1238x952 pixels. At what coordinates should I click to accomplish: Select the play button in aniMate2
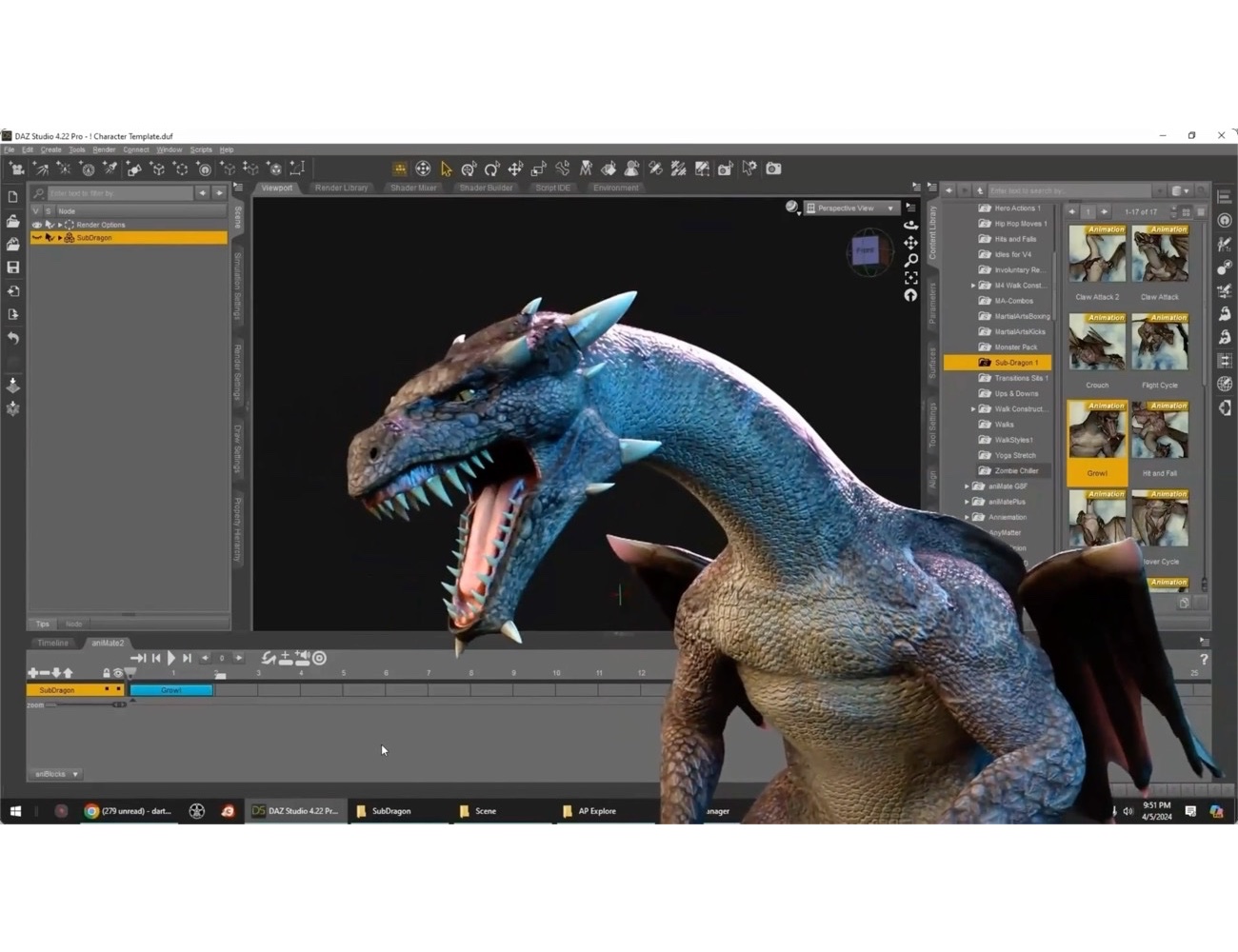click(171, 657)
